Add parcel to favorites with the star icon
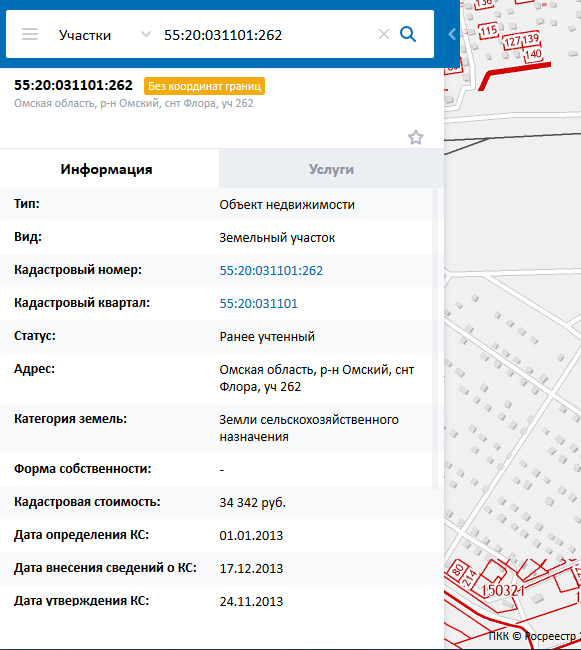The width and height of the screenshot is (581, 650). pos(416,137)
